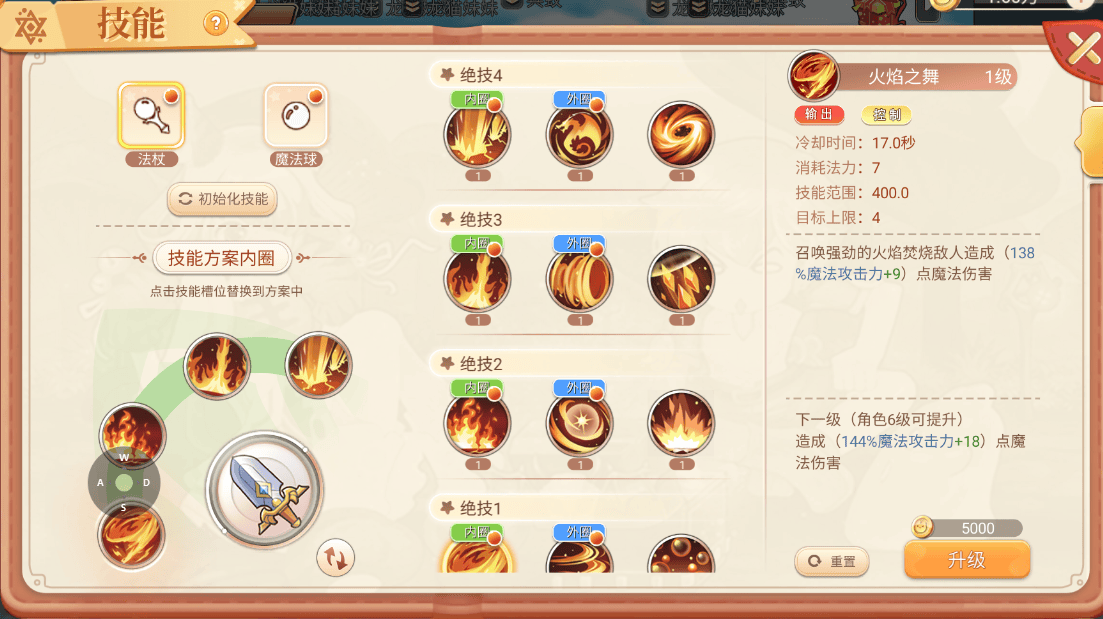Select the 法杖 staff weapon icon

click(151, 115)
